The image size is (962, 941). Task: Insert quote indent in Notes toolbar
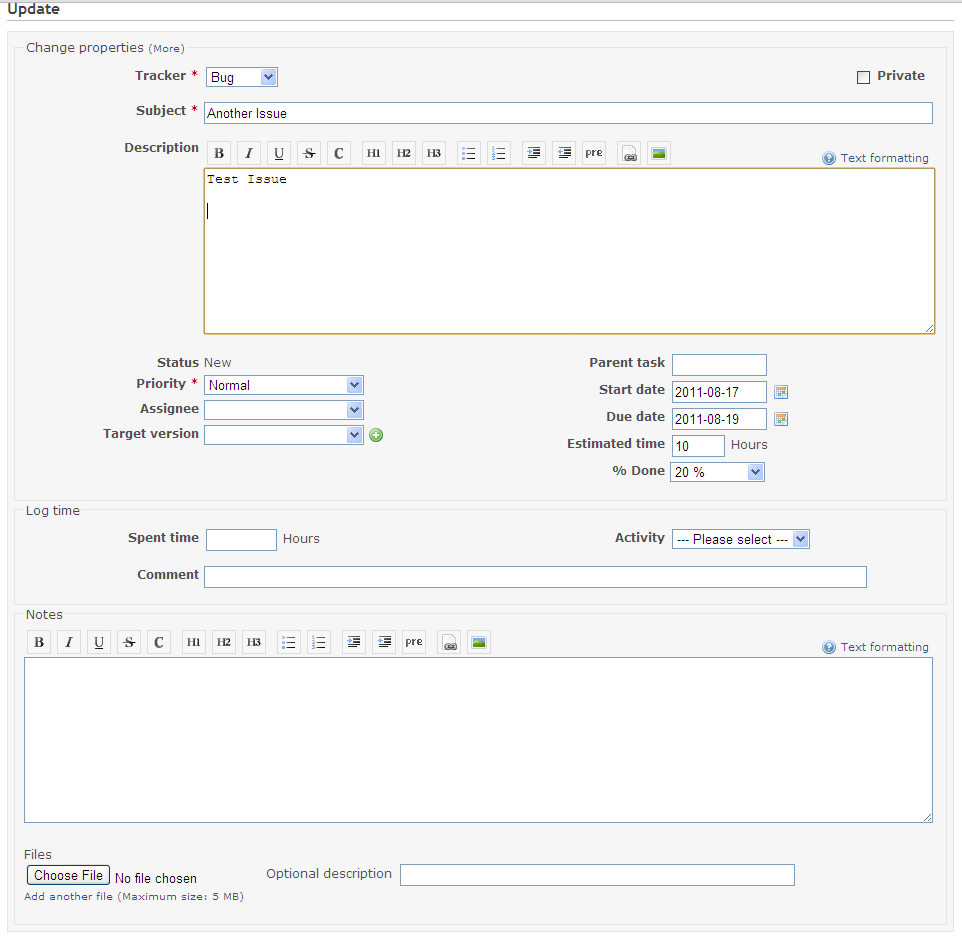[x=354, y=642]
